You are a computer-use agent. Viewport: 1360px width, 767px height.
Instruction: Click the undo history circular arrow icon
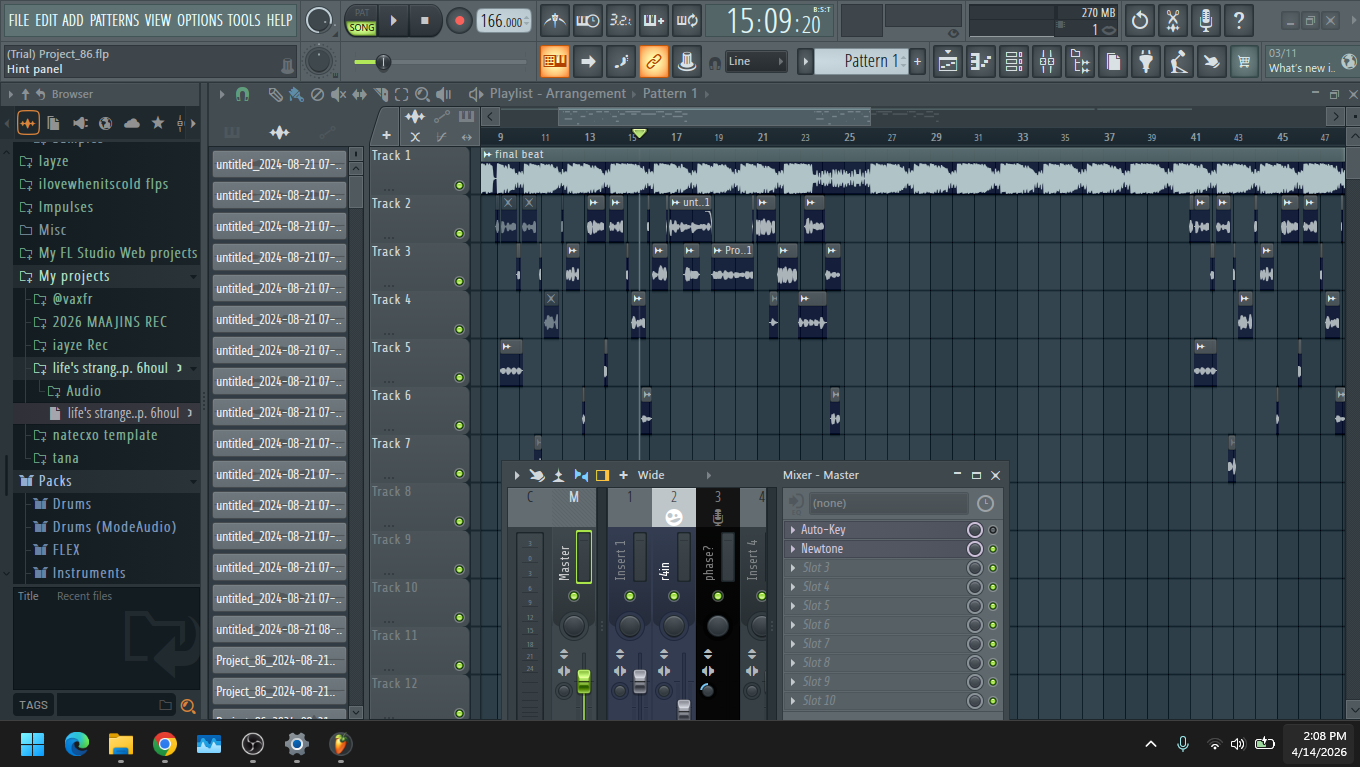(x=1139, y=20)
